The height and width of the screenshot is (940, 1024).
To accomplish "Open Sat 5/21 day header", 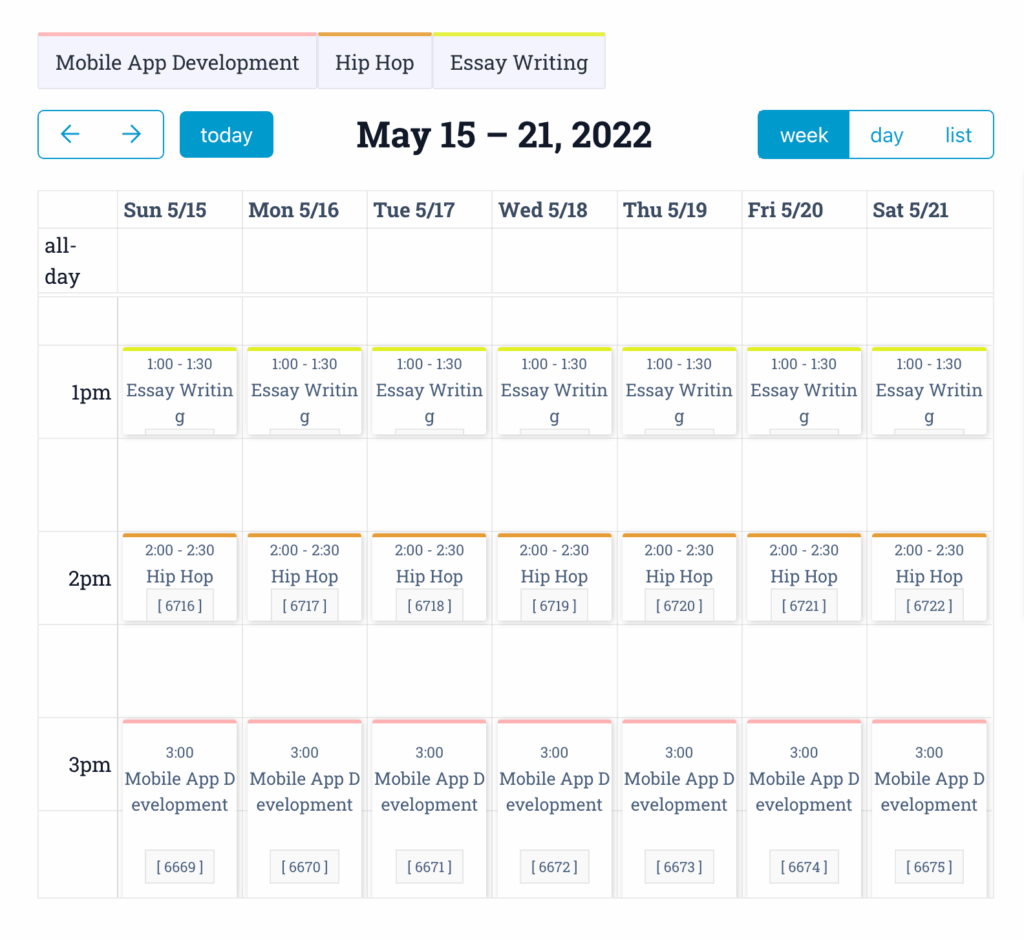I will (x=910, y=210).
